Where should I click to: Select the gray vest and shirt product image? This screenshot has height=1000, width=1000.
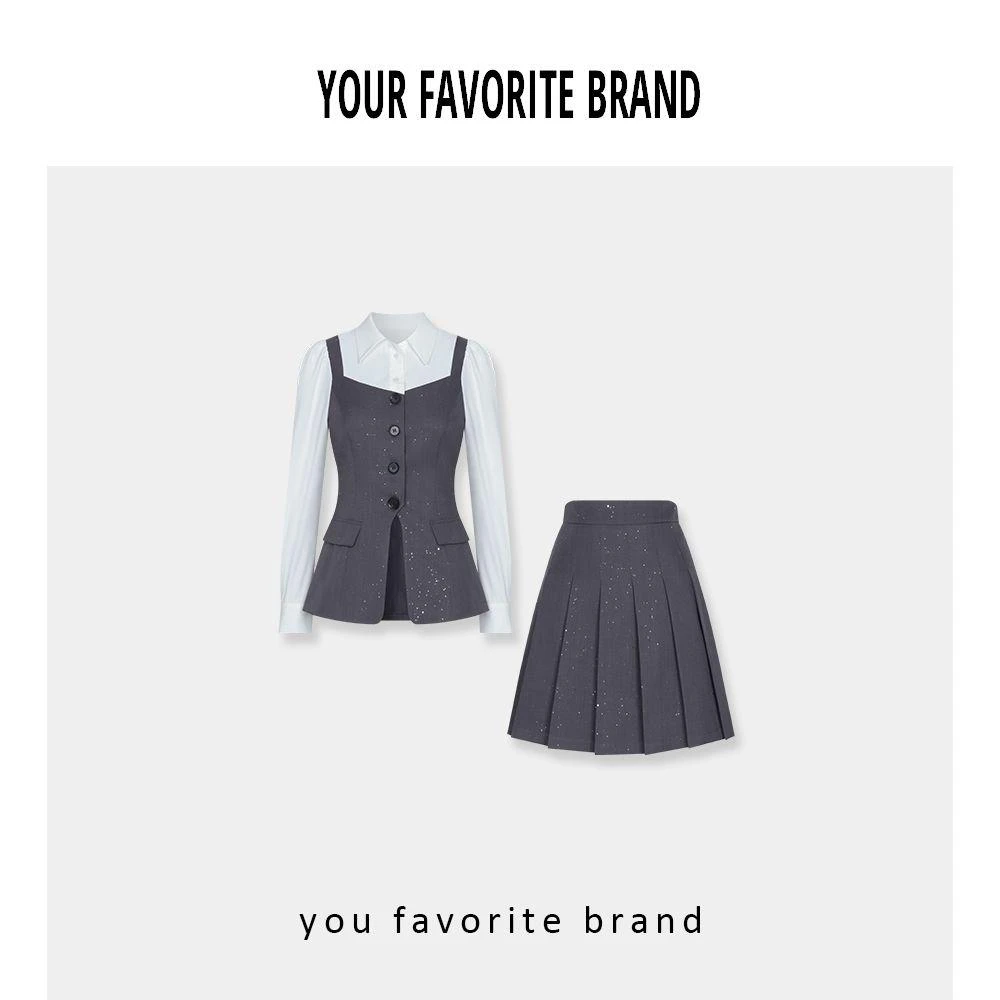click(395, 473)
